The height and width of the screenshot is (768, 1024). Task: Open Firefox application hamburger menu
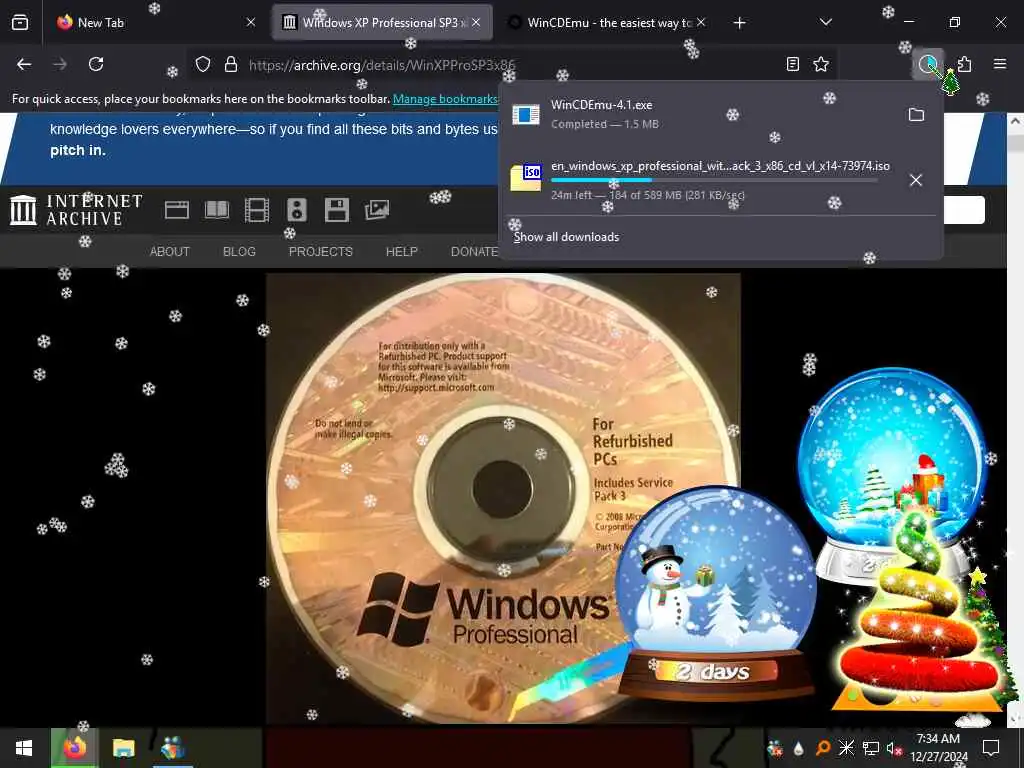click(x=1000, y=64)
